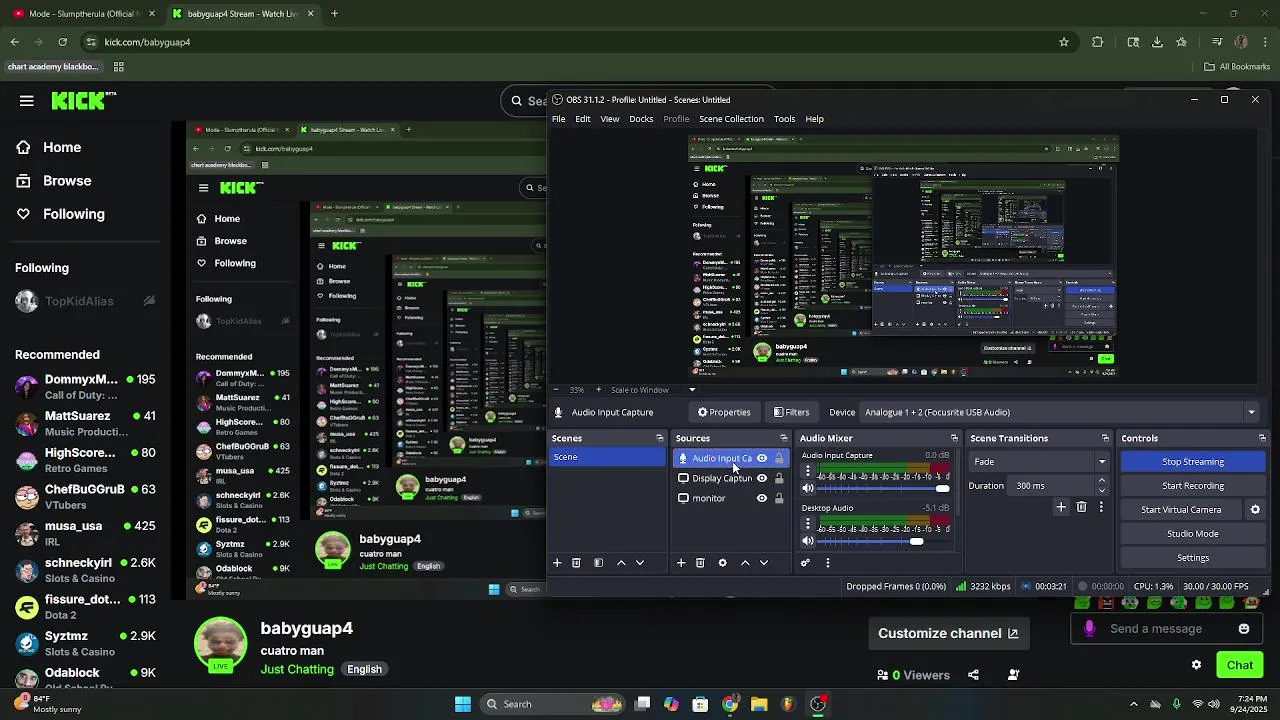1280x720 pixels.
Task: Toggle Studio Mode in Controls
Action: click(1192, 534)
